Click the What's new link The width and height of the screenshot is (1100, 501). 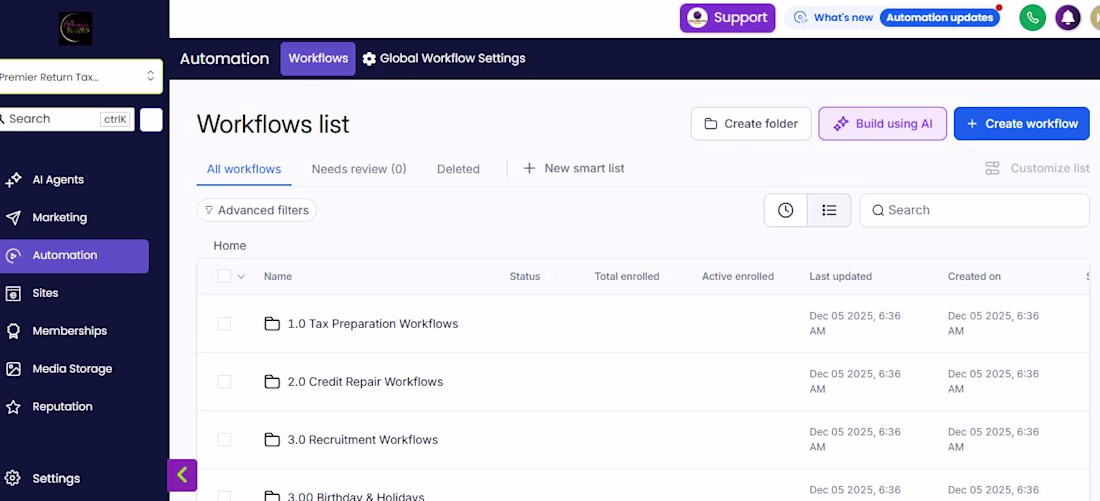[843, 18]
